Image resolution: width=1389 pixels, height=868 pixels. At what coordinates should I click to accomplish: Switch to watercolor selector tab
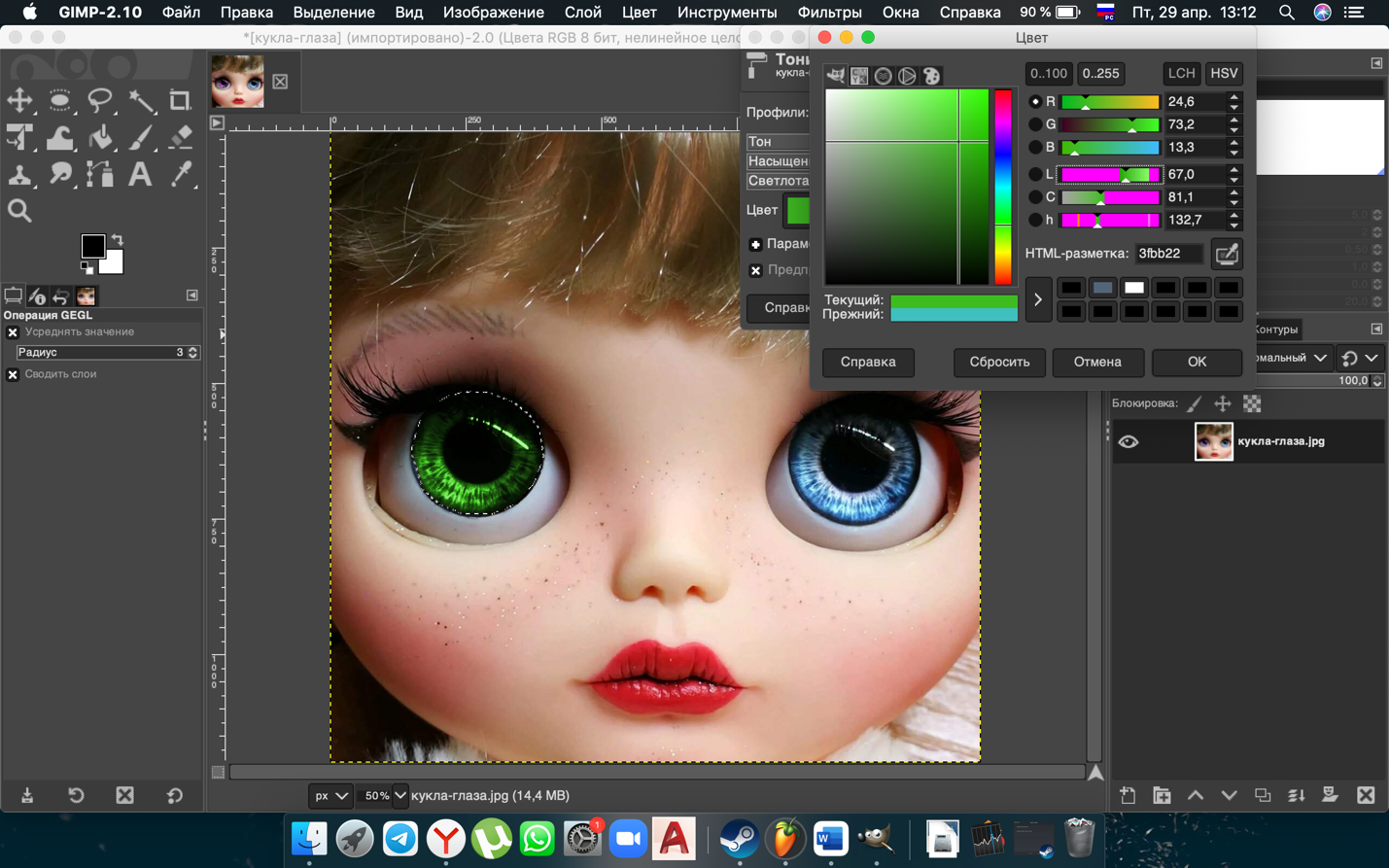pyautogui.click(x=884, y=76)
